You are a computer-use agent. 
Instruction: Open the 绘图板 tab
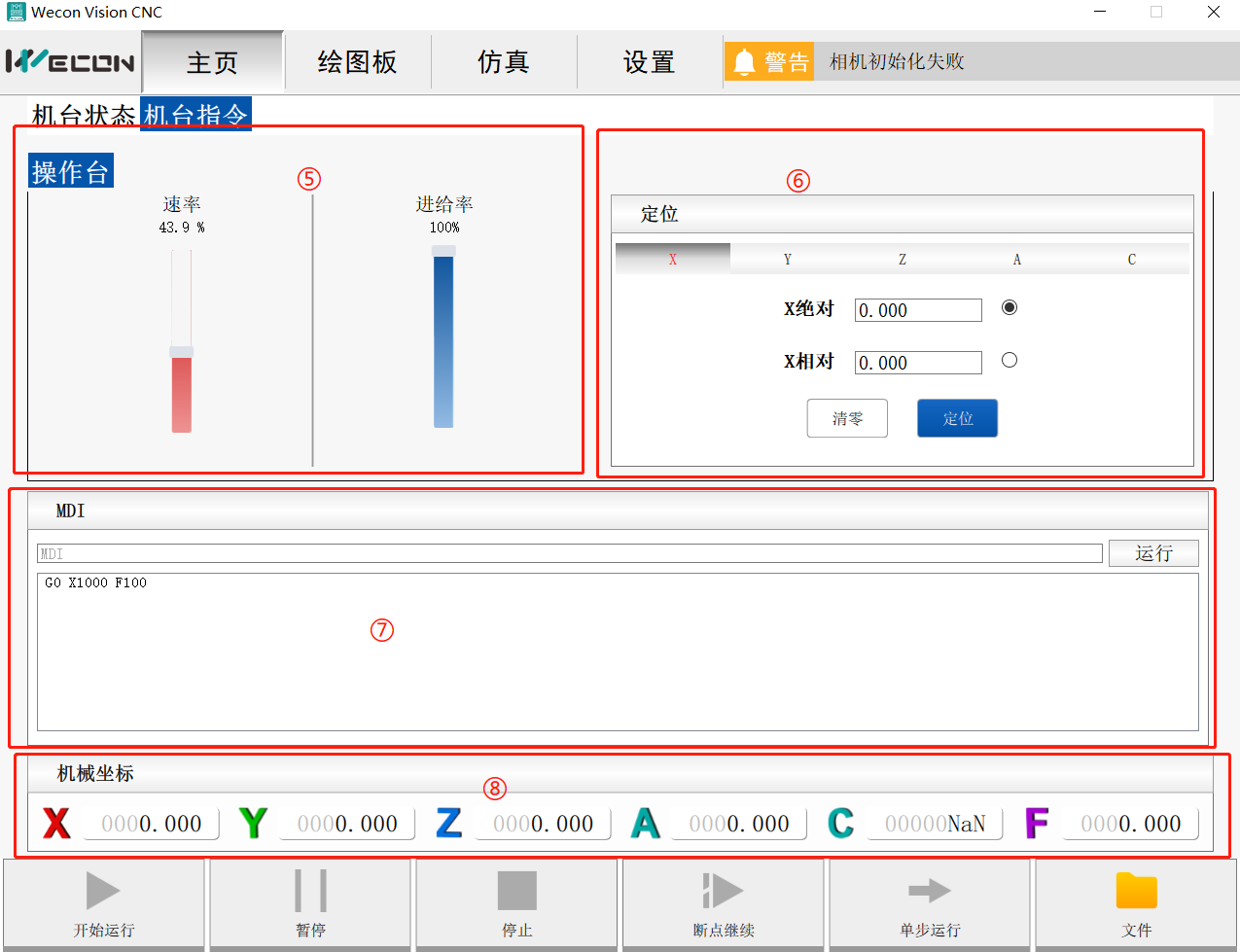pyautogui.click(x=358, y=62)
